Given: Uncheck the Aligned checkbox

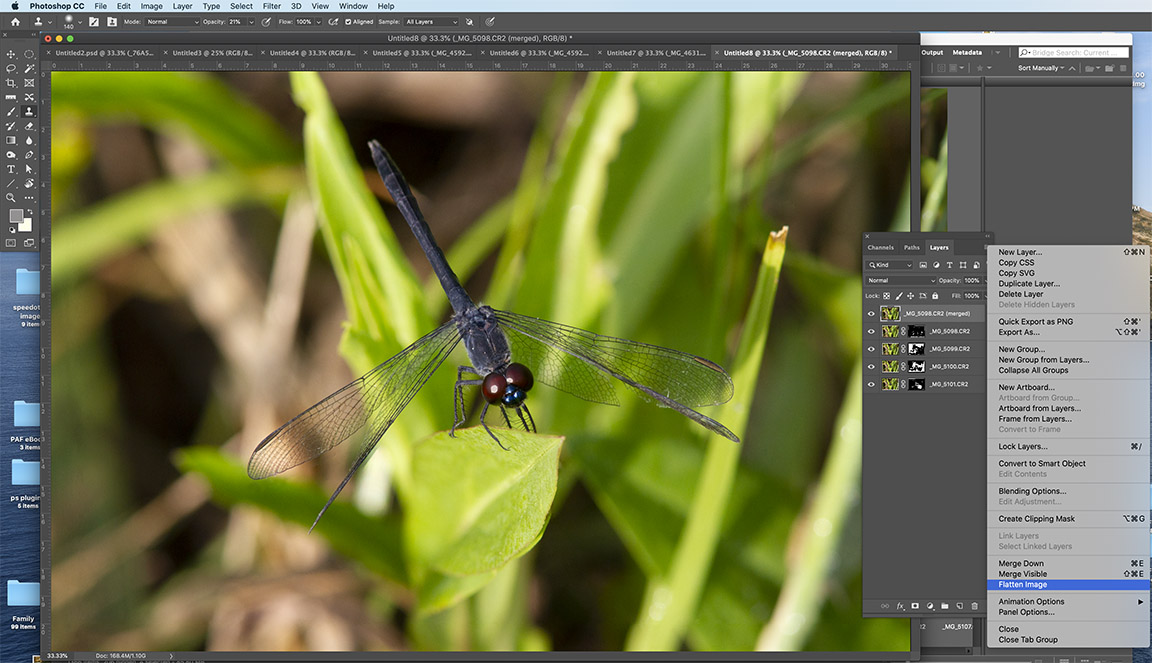Looking at the screenshot, I should (x=347, y=21).
